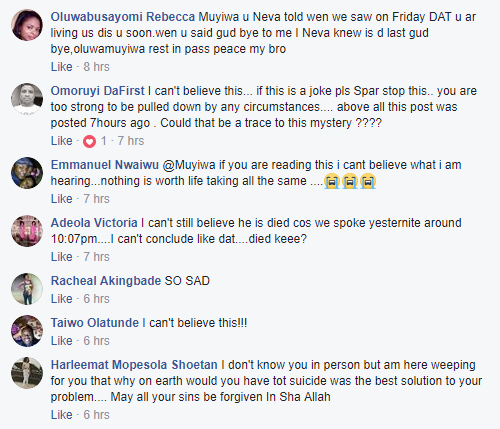Open Oluwabusayomi Rebecca name link

point(123,17)
